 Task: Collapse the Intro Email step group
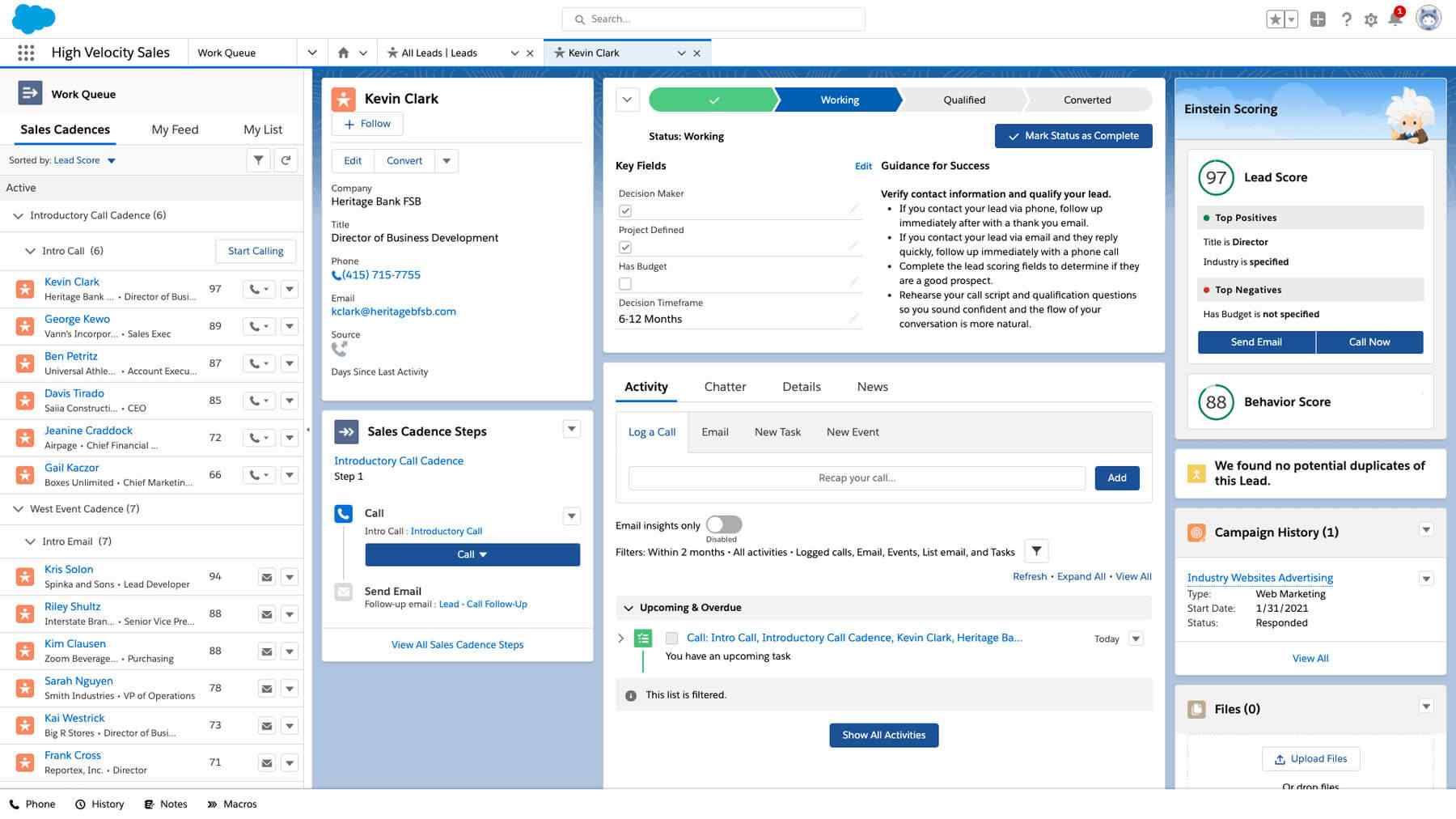pos(30,541)
